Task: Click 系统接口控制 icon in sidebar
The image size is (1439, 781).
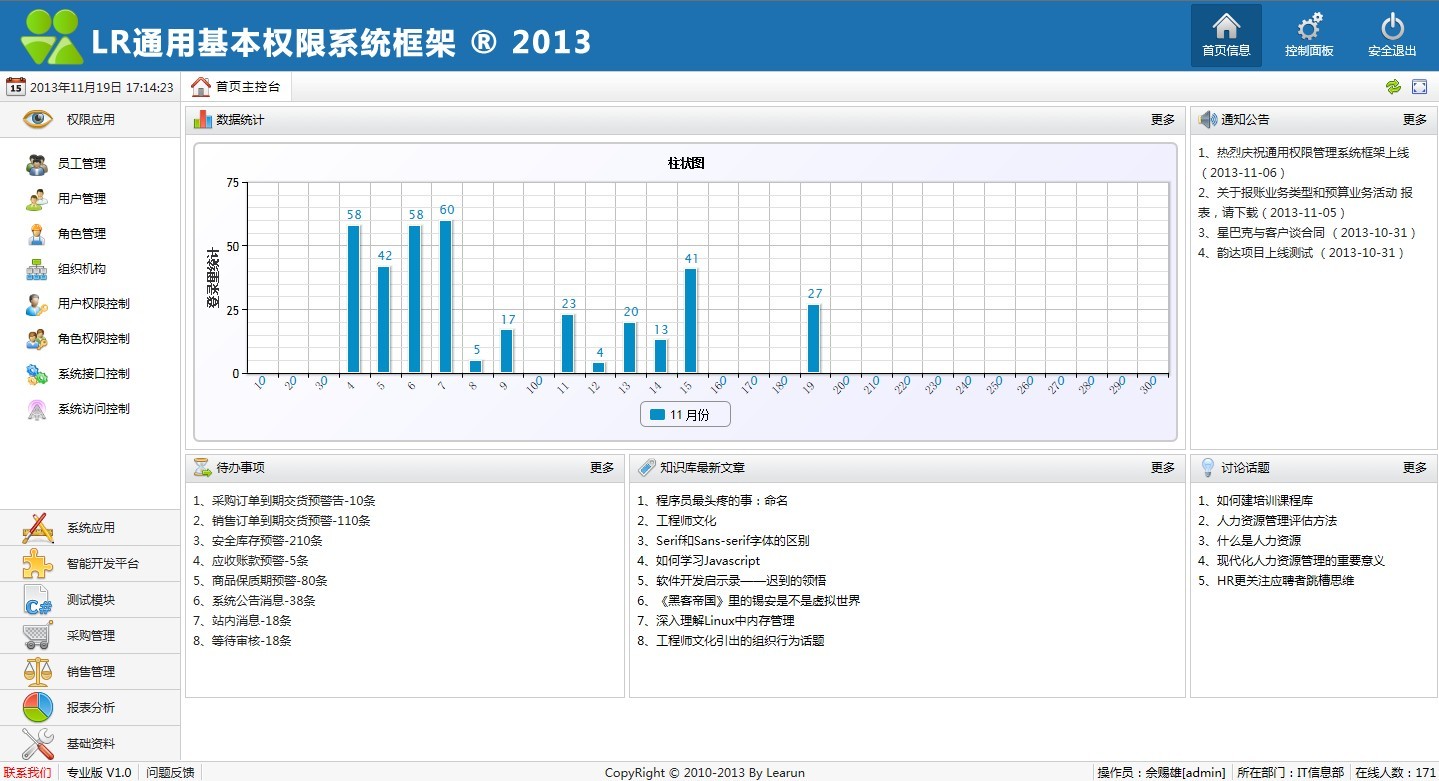Action: pos(37,374)
